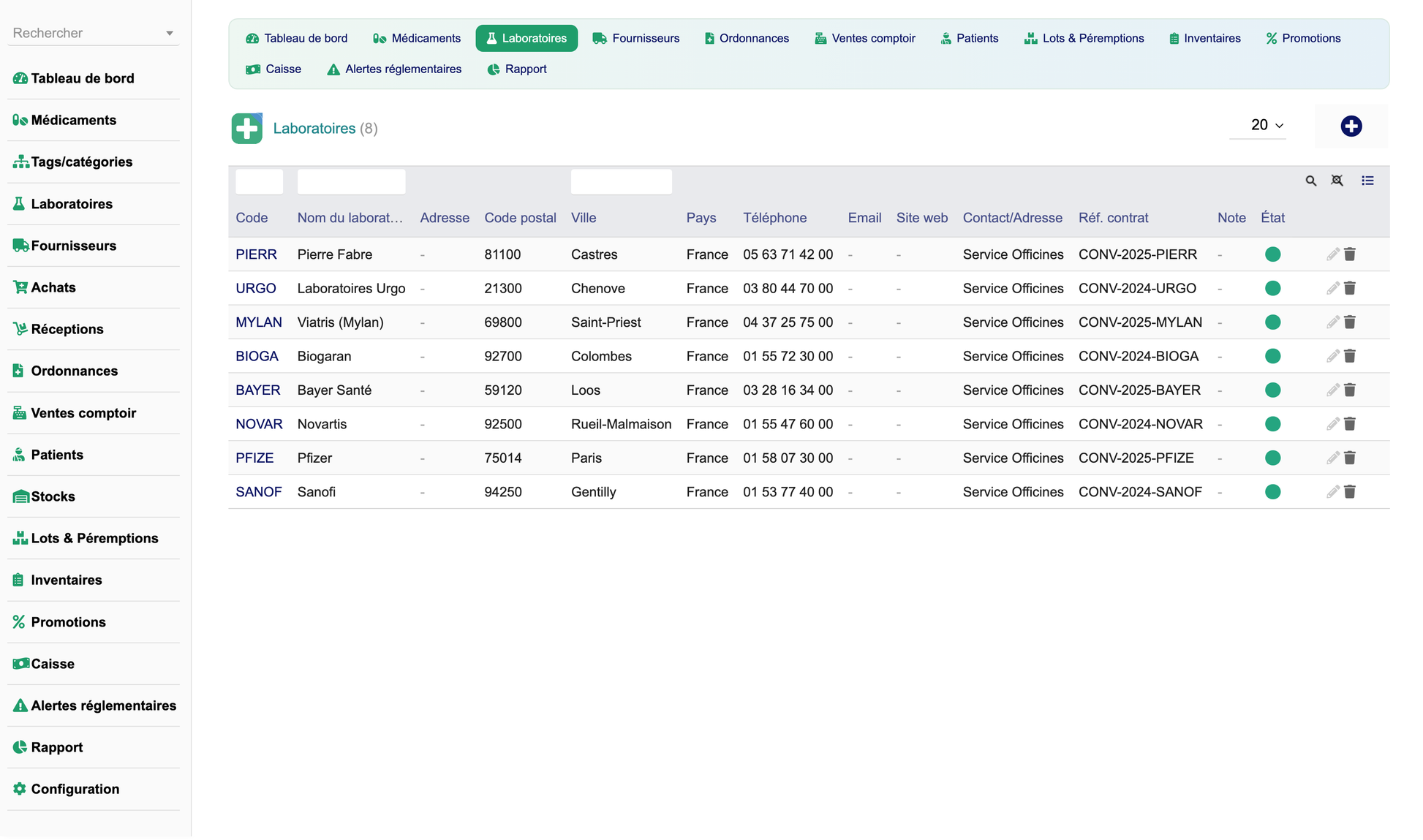Open Promotions tab in top bar
The width and height of the screenshot is (1423, 840).
coord(1303,38)
